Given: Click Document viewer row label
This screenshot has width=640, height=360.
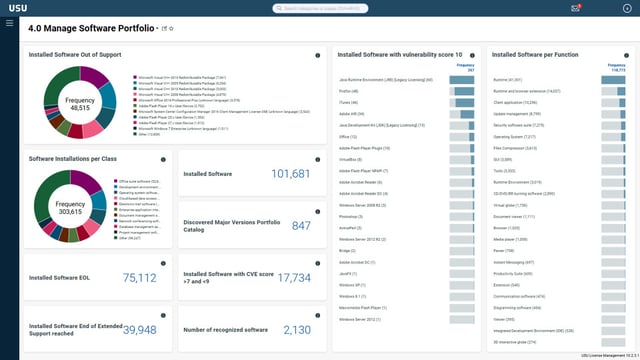Looking at the screenshot, I should (x=514, y=217).
